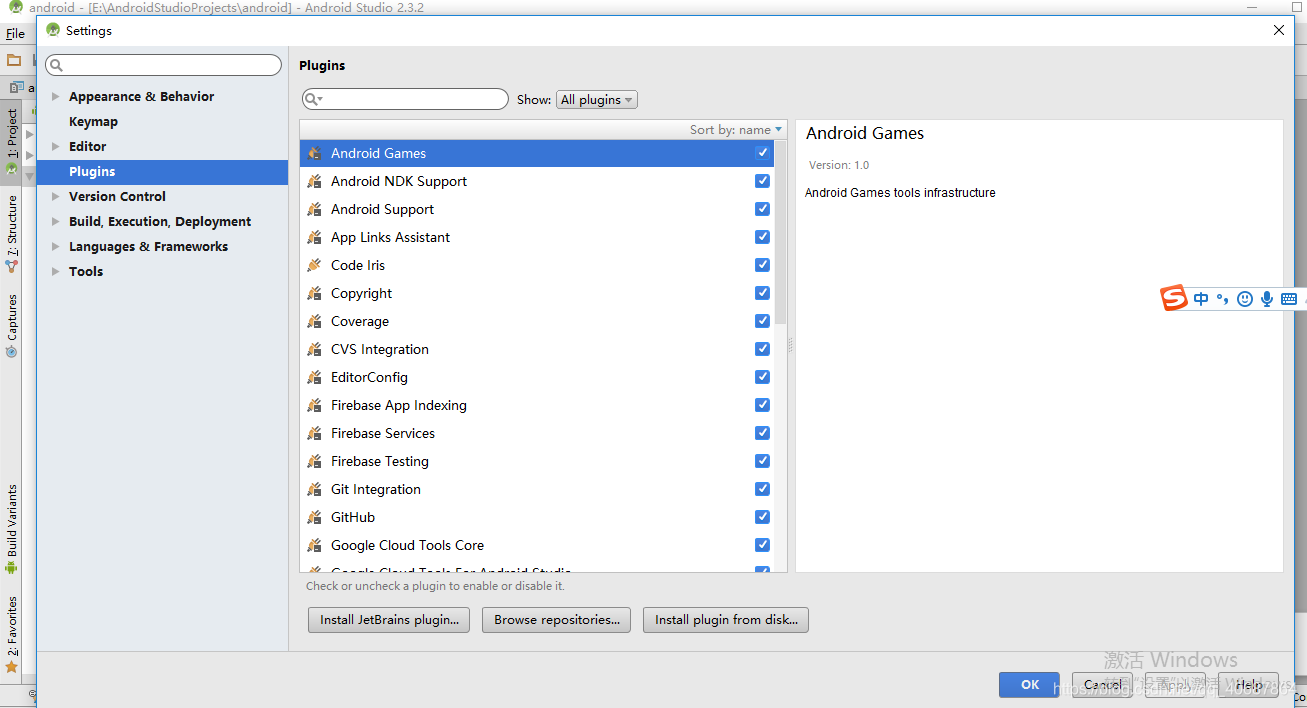Uncheck the App Links Assistant plugin
Image resolution: width=1307 pixels, height=708 pixels.
[763, 237]
